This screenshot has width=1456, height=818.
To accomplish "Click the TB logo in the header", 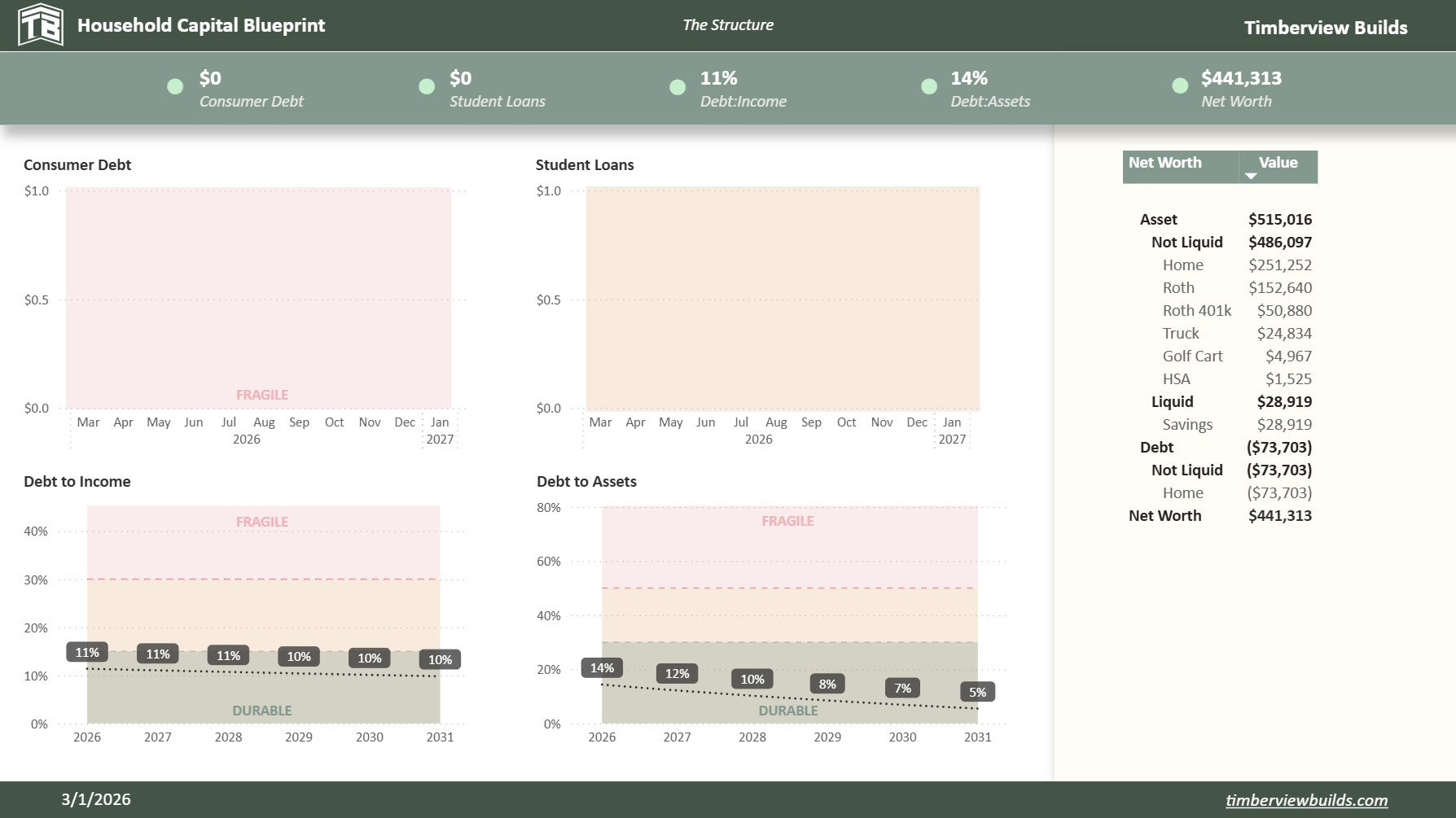I will 40,25.
